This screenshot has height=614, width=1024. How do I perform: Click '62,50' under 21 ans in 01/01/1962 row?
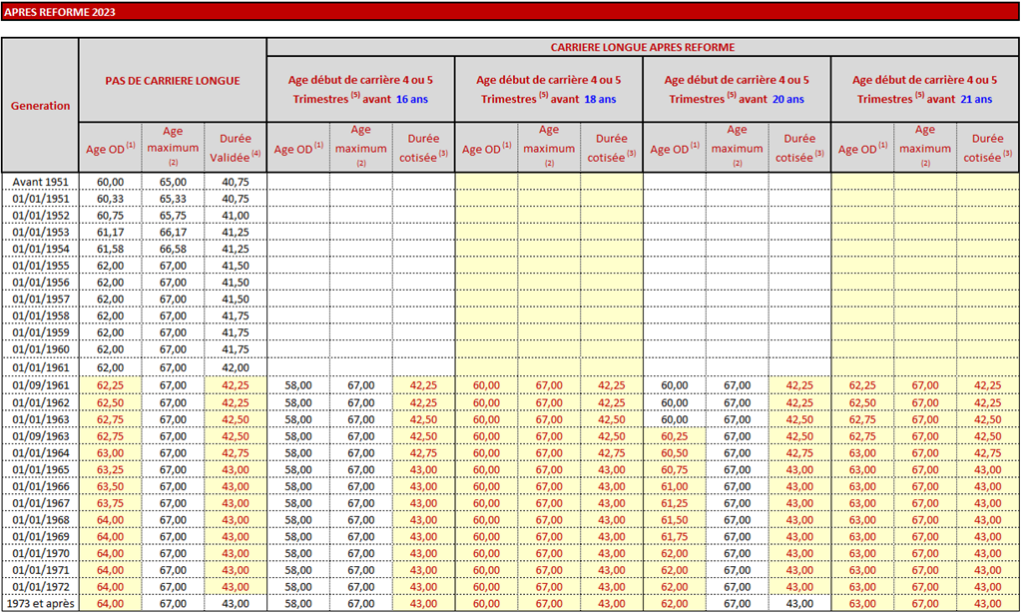click(x=863, y=402)
